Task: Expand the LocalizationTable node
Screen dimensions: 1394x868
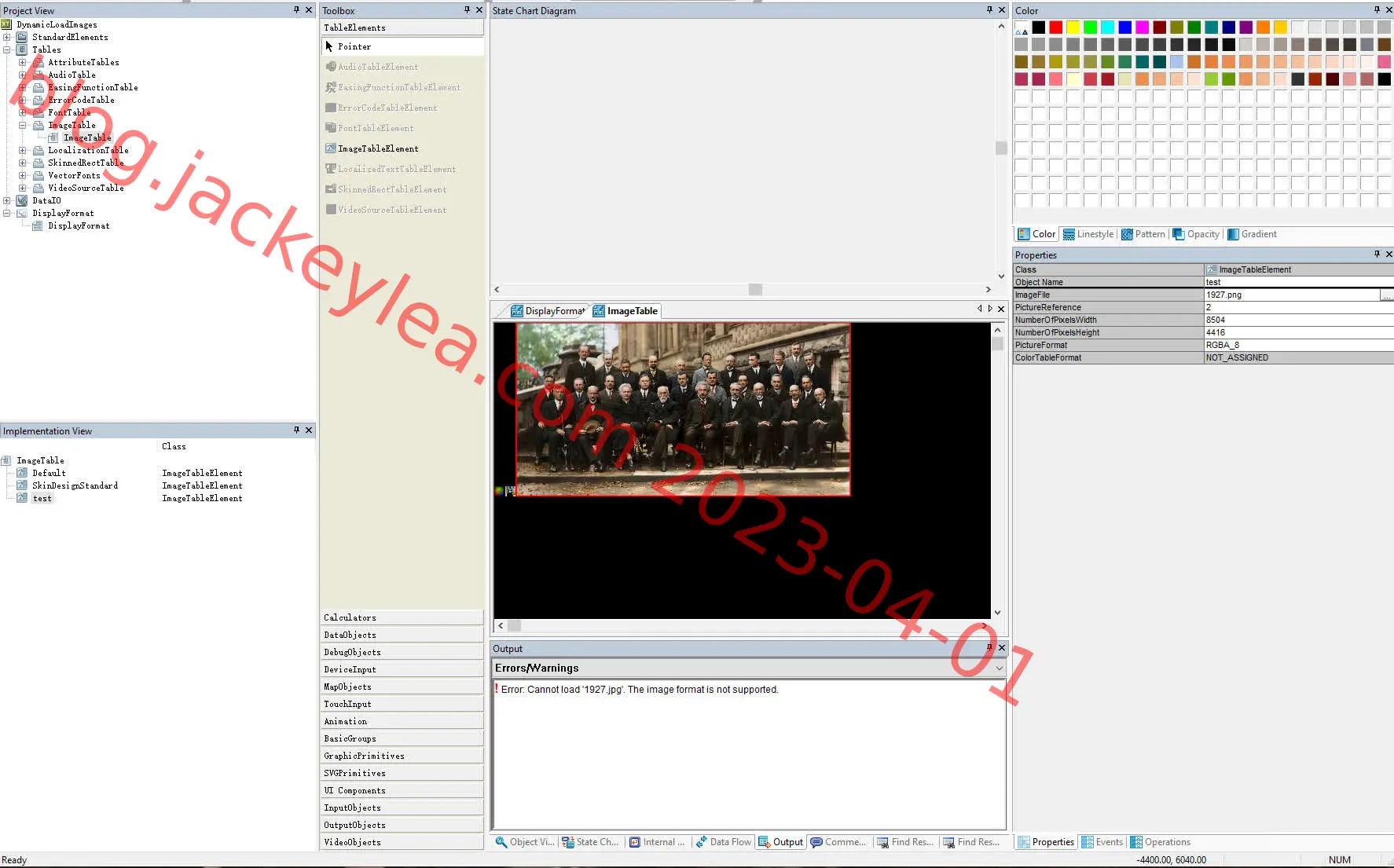Action: click(x=23, y=150)
